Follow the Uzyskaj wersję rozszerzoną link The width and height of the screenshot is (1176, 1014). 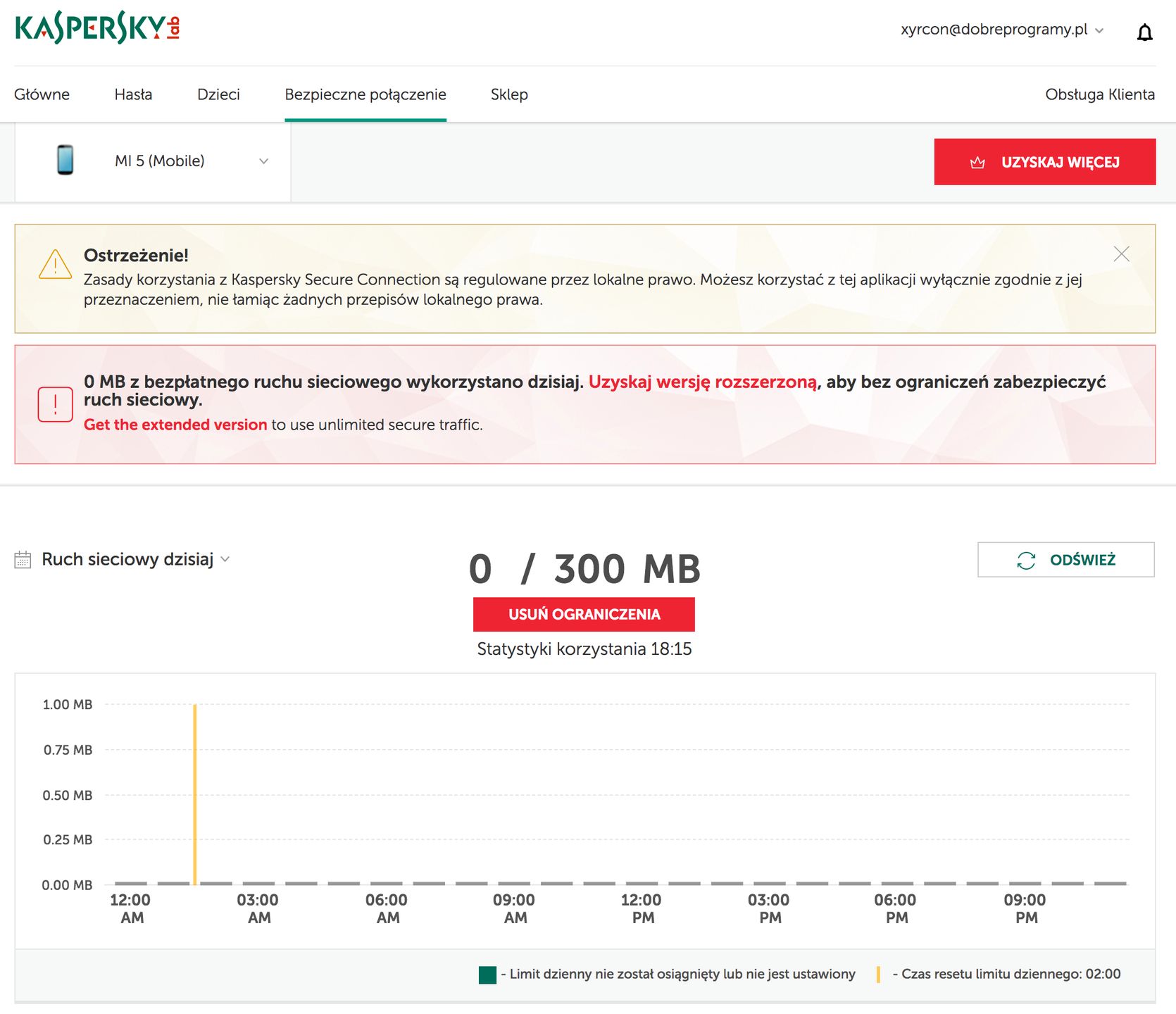click(x=703, y=382)
